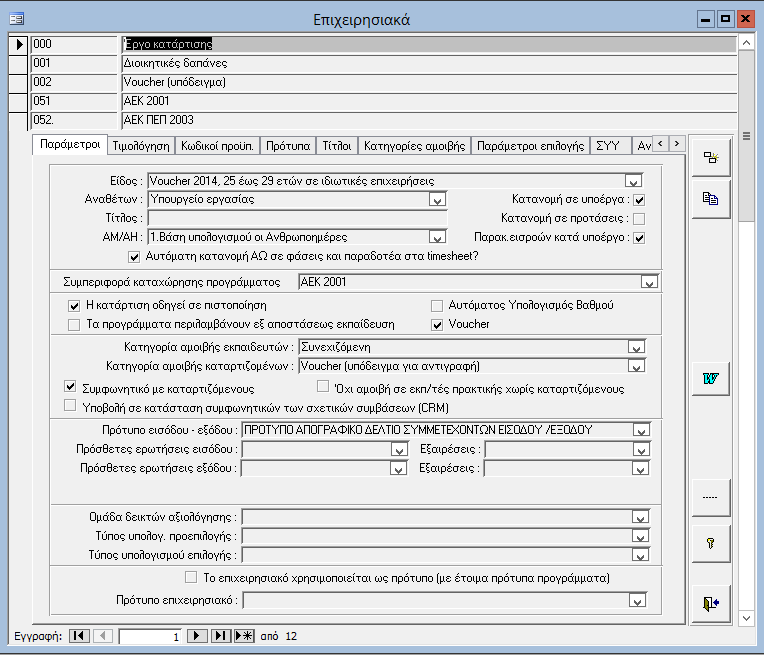
Task: Click the exit door icon button
Action: click(711, 603)
